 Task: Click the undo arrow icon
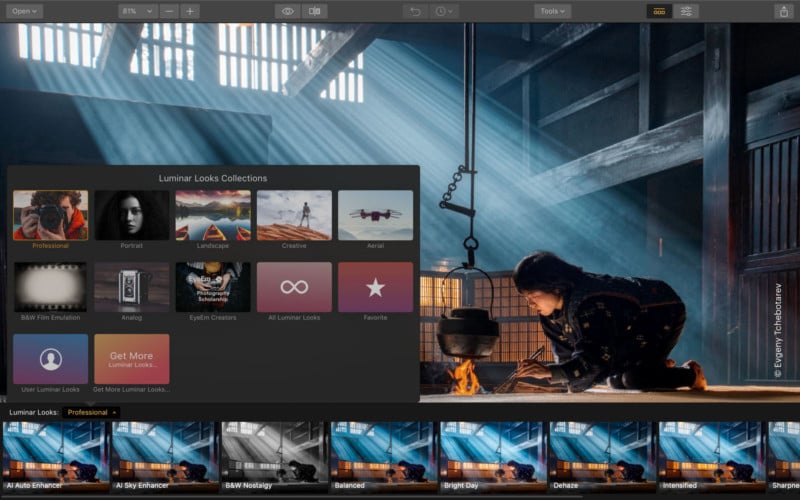coord(415,11)
